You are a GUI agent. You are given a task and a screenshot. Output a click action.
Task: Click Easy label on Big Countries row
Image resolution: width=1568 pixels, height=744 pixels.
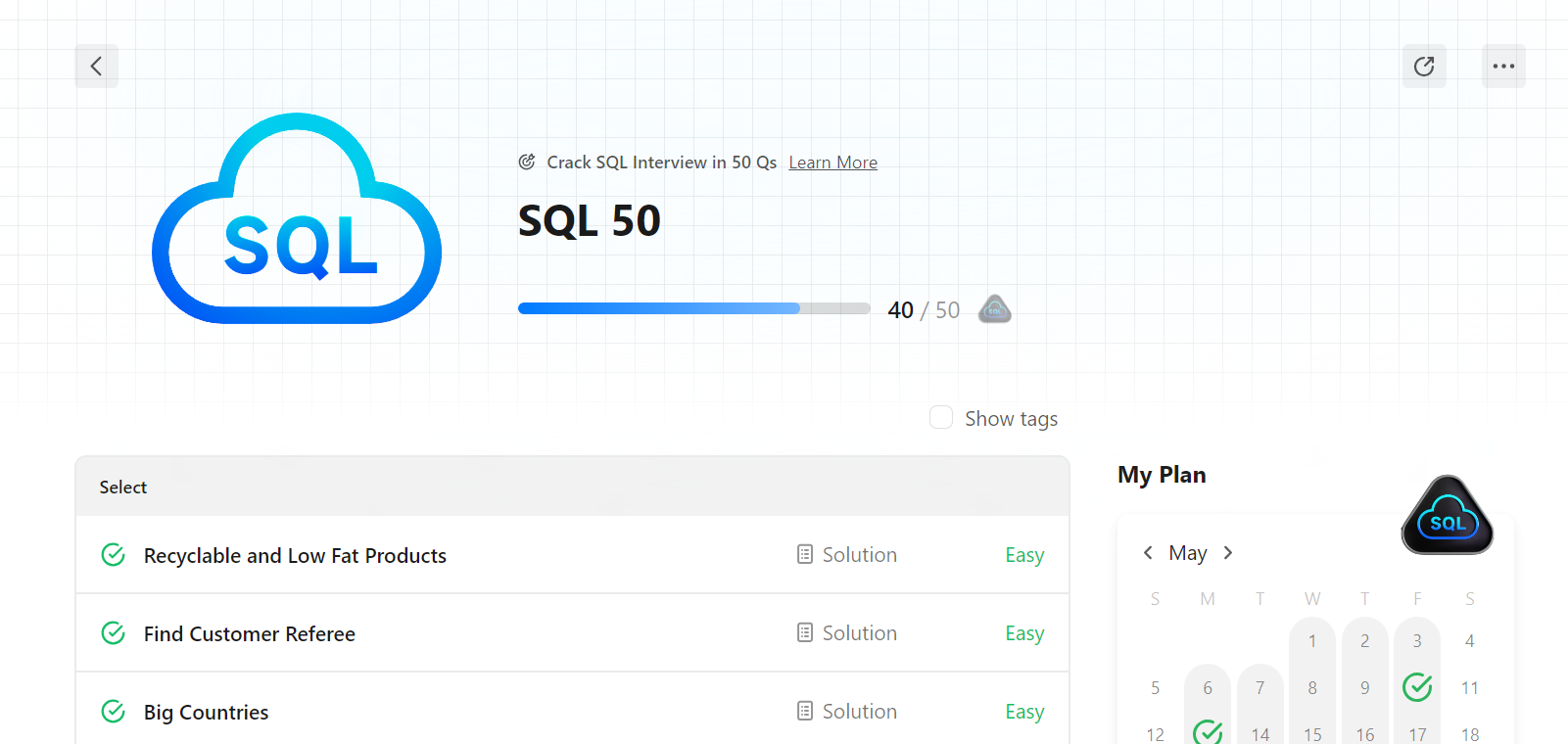(x=1024, y=712)
